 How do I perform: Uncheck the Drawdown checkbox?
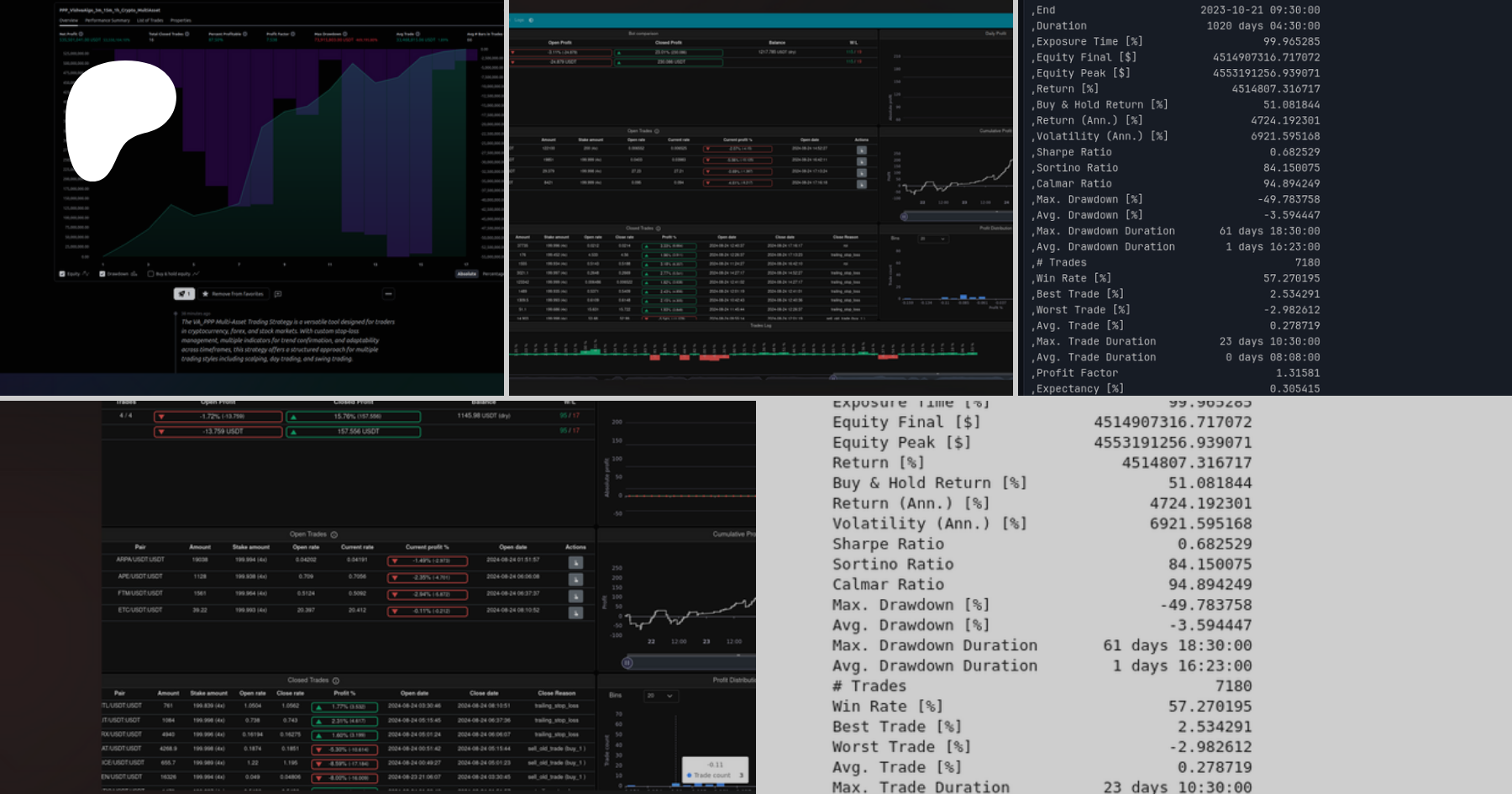point(102,274)
